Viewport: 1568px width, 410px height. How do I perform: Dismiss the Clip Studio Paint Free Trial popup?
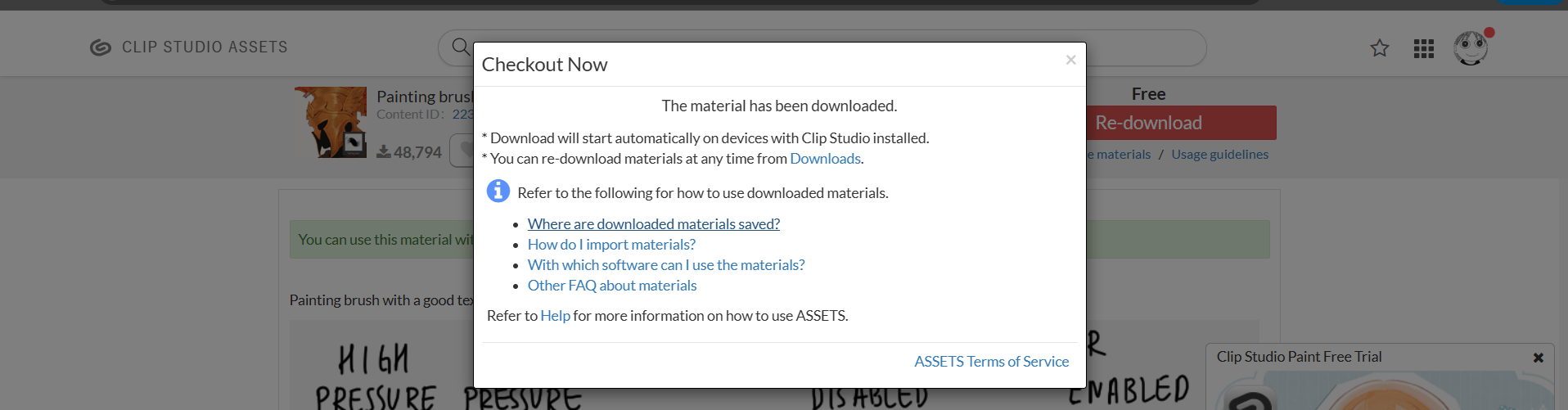(x=1539, y=358)
